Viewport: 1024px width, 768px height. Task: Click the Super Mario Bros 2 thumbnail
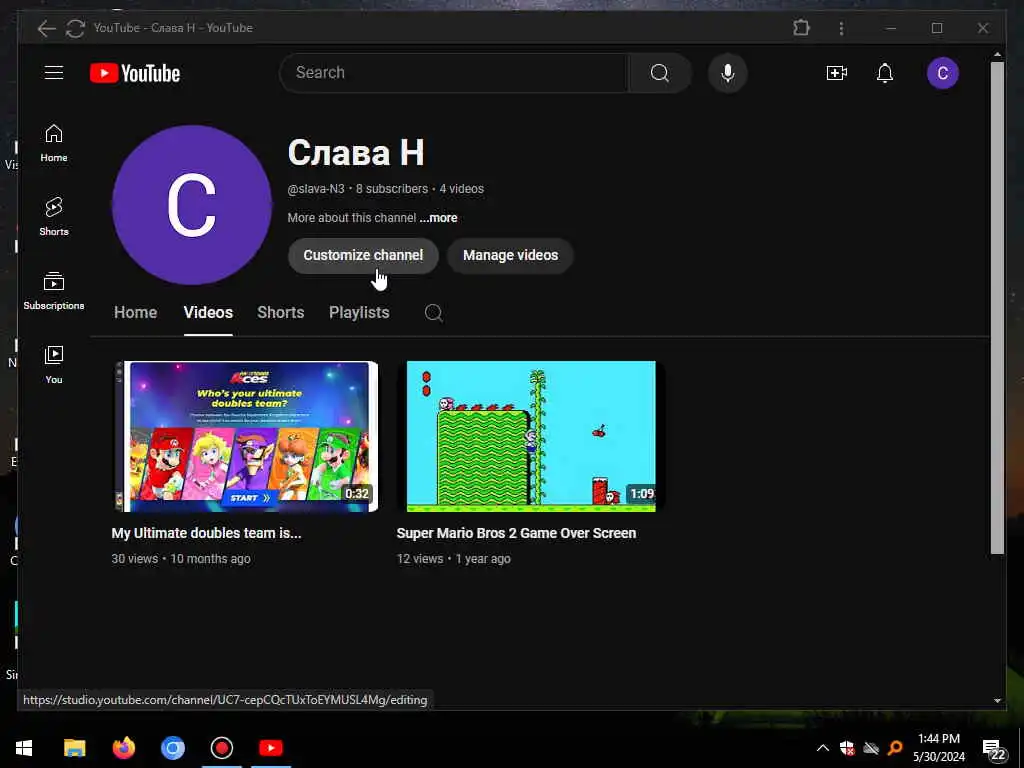[x=530, y=436]
